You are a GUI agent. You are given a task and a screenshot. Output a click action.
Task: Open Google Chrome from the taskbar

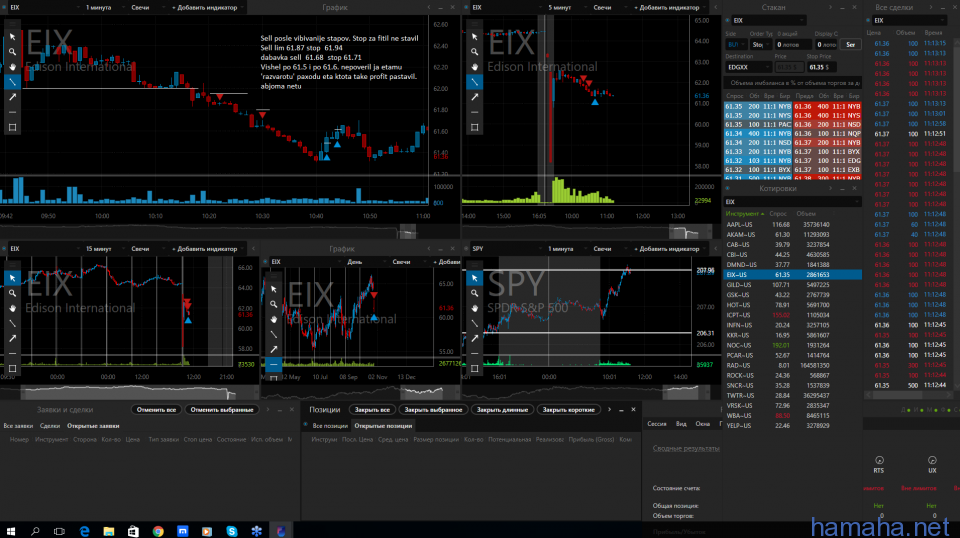(x=158, y=531)
